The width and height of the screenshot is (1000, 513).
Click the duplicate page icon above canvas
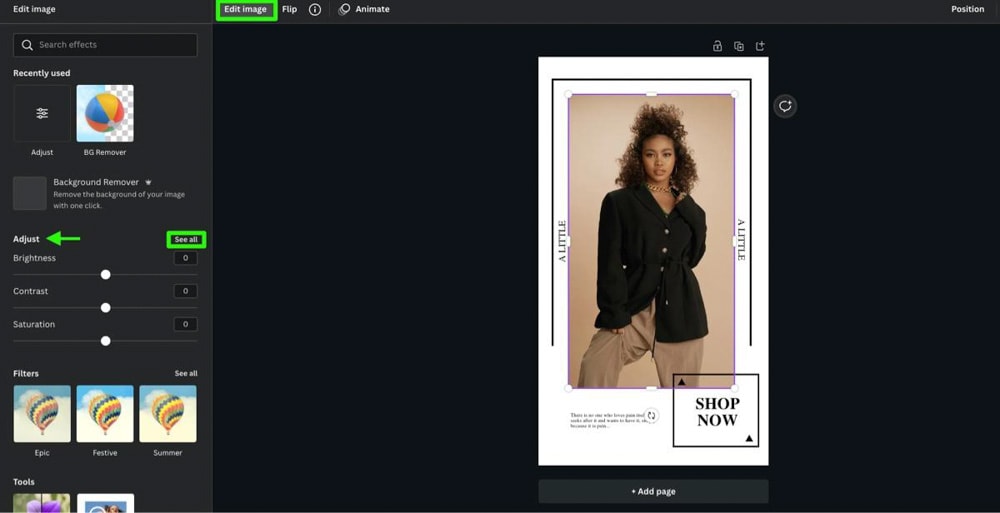tap(739, 46)
